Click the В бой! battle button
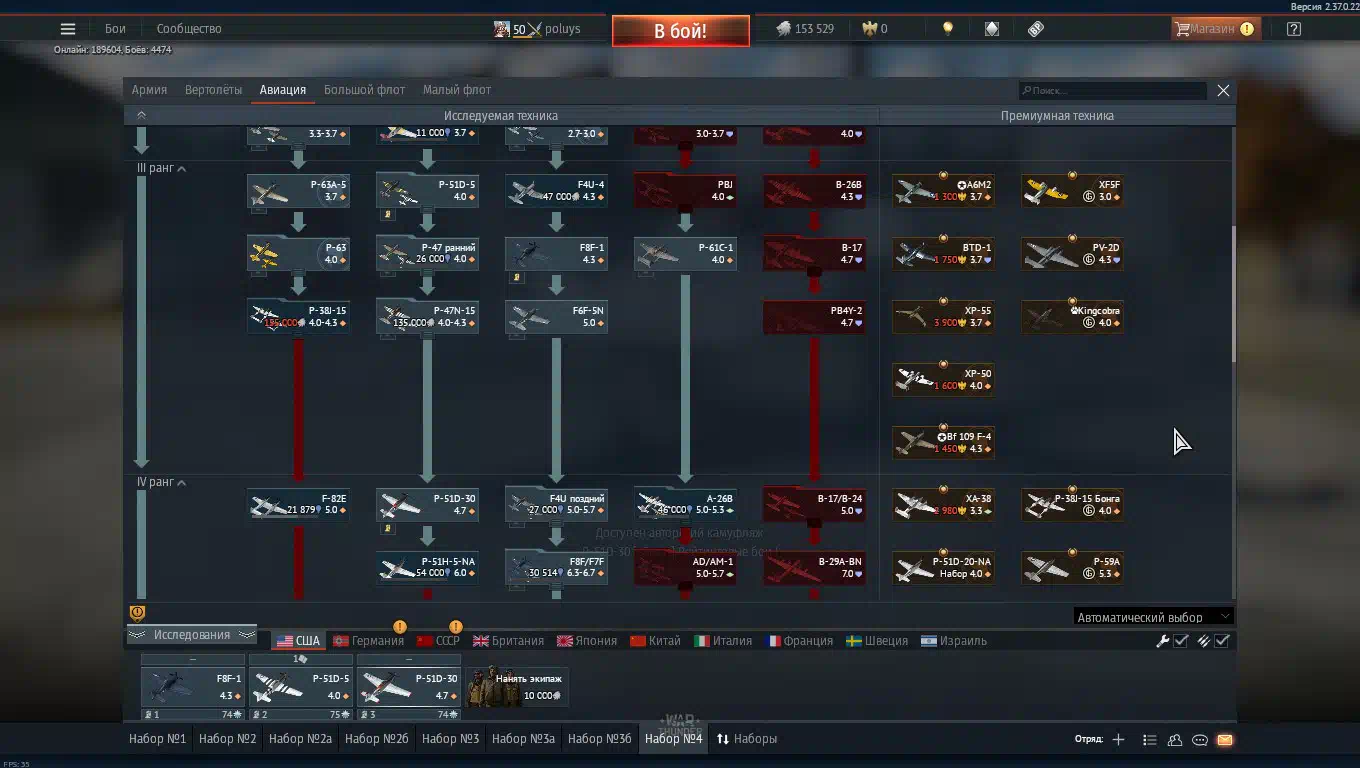Viewport: 1360px width, 768px height. pos(680,31)
